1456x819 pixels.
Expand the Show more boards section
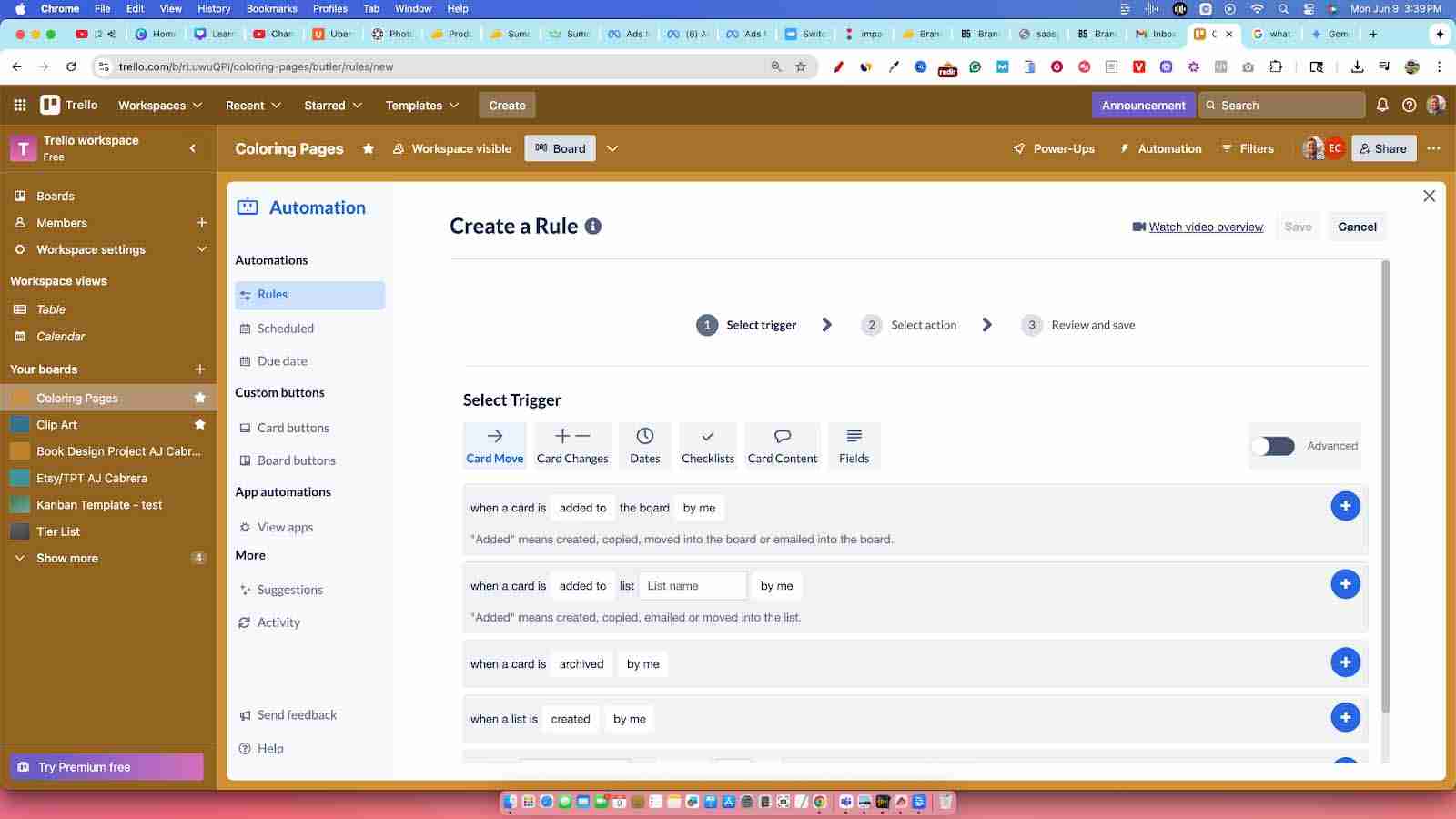tap(66, 558)
